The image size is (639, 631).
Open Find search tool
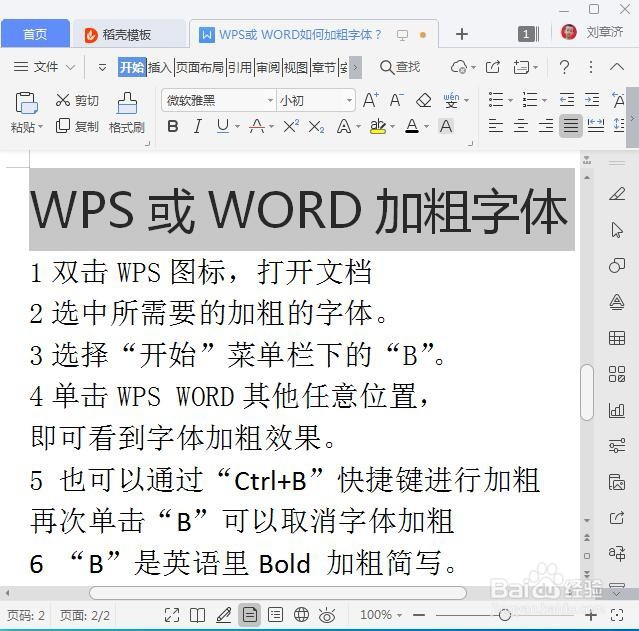(400, 67)
